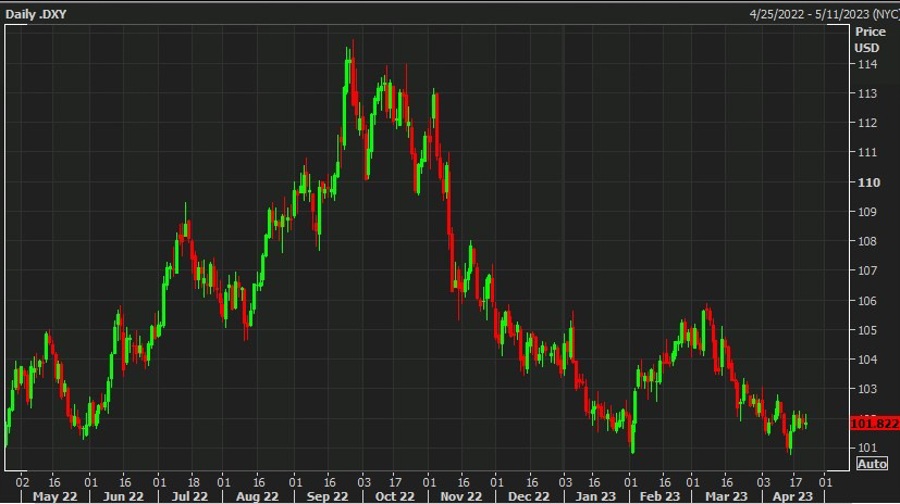Select the May 22 month label
Image resolution: width=900 pixels, height=504 pixels.
54,495
